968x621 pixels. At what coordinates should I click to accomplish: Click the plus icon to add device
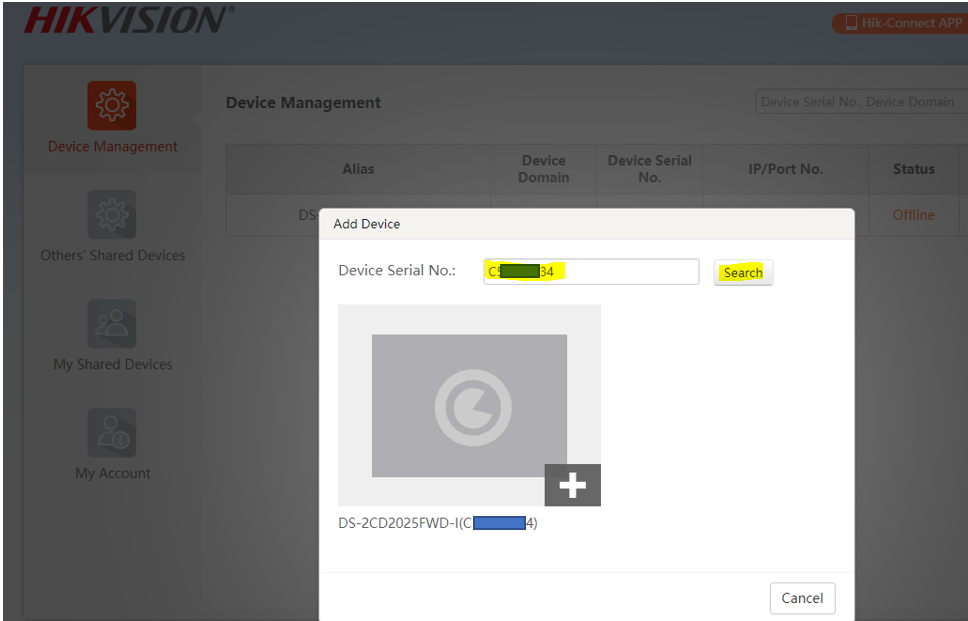pyautogui.click(x=572, y=485)
